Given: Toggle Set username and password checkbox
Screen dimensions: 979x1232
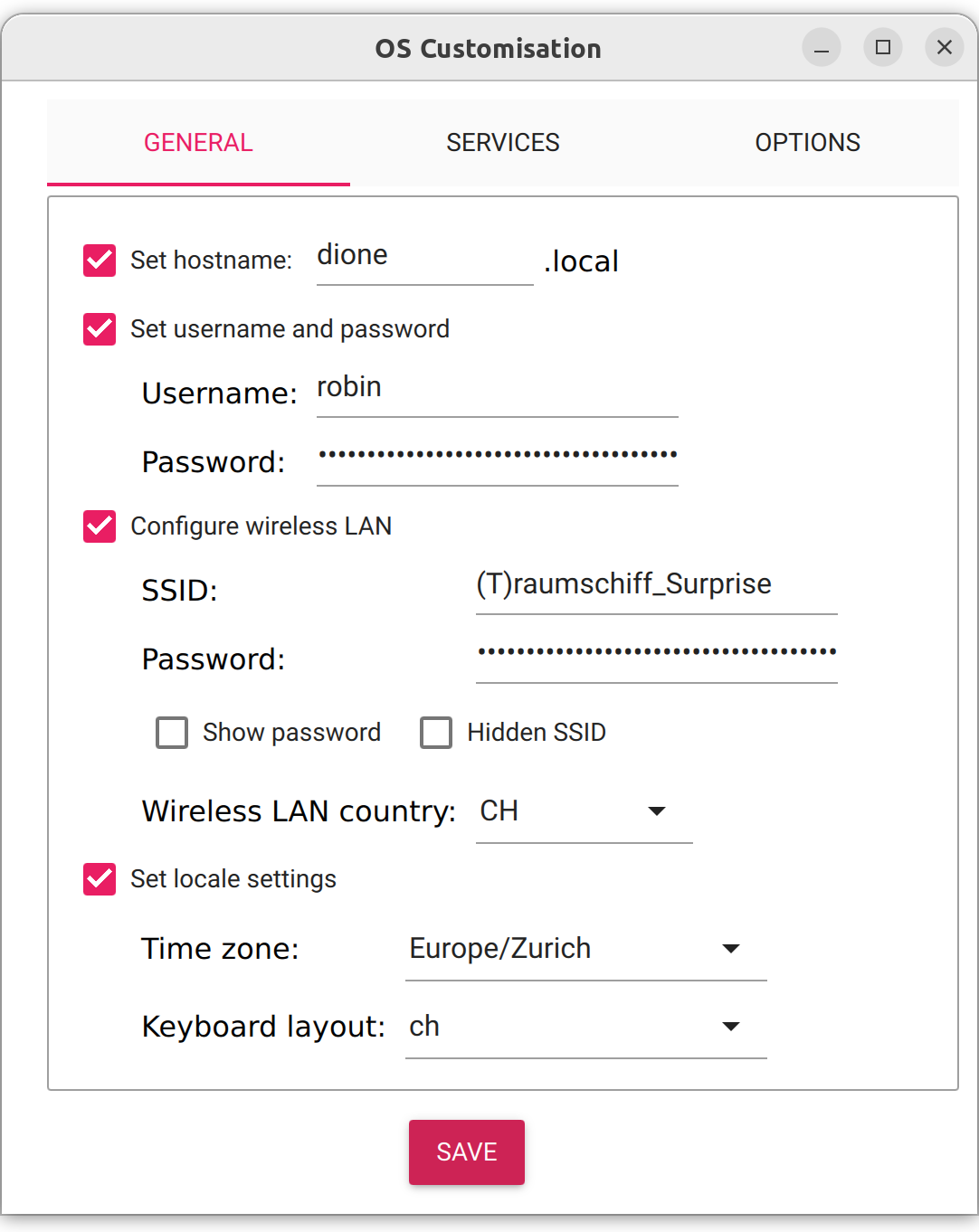Looking at the screenshot, I should tap(100, 329).
